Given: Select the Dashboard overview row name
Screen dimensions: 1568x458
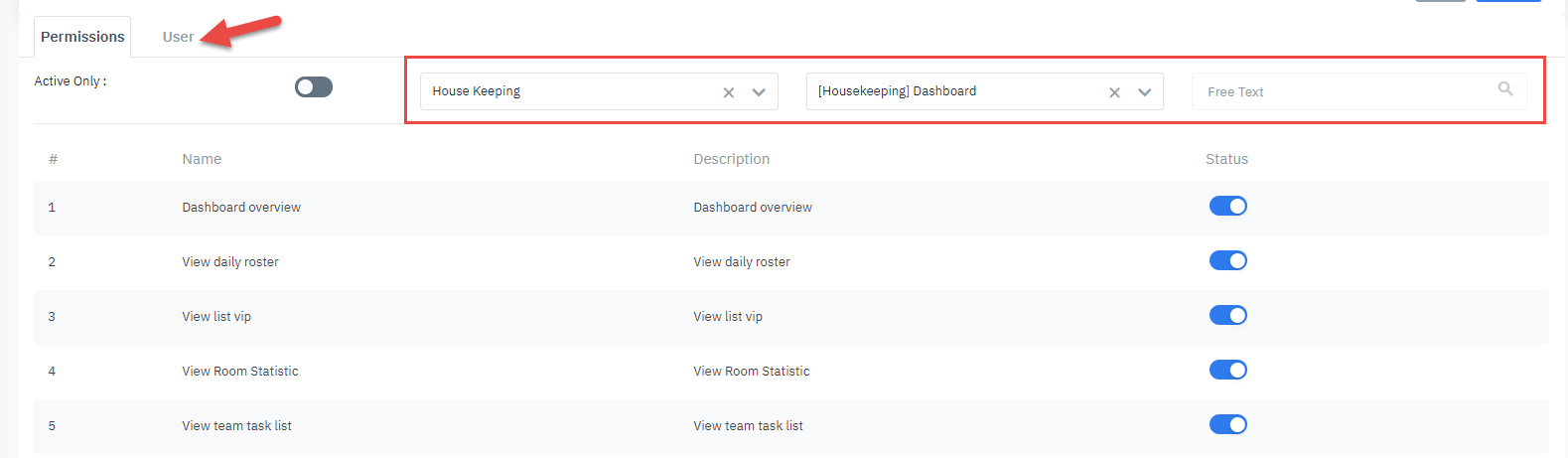Looking at the screenshot, I should point(241,208).
